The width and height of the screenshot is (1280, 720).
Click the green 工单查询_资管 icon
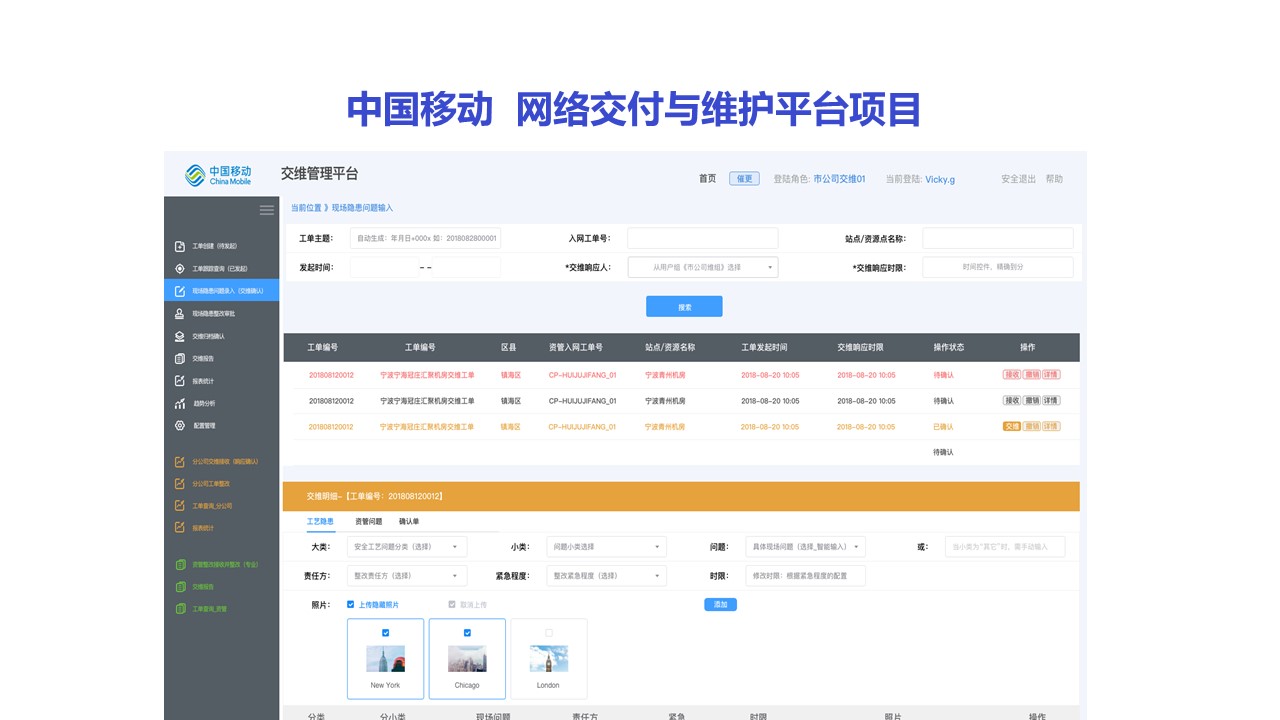(x=180, y=608)
